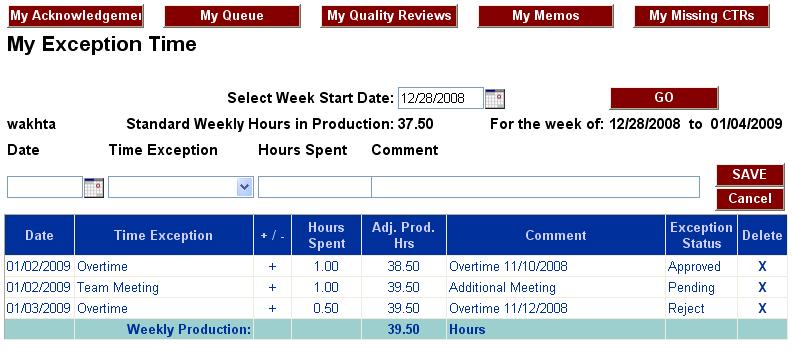Image resolution: width=792 pixels, height=362 pixels.
Task: View My Missing CTRs
Action: 702,16
